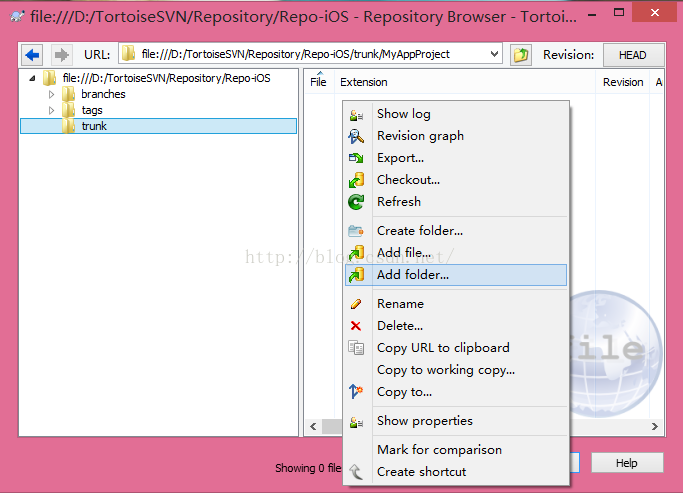Viewport: 683px width, 493px height.
Task: Select the Copy to branch icon
Action: [356, 392]
